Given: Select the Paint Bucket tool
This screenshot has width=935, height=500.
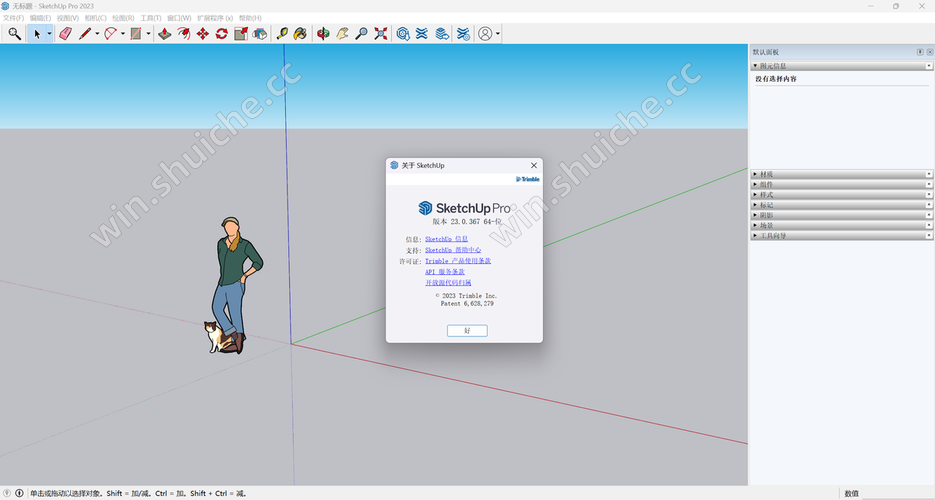Looking at the screenshot, I should (301, 34).
